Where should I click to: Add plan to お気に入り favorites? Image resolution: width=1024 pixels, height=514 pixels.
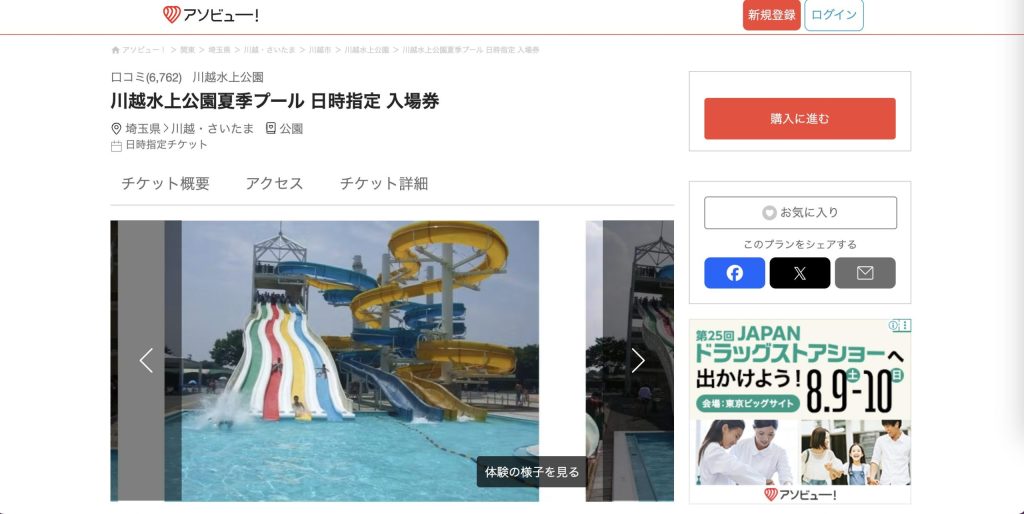coord(800,212)
